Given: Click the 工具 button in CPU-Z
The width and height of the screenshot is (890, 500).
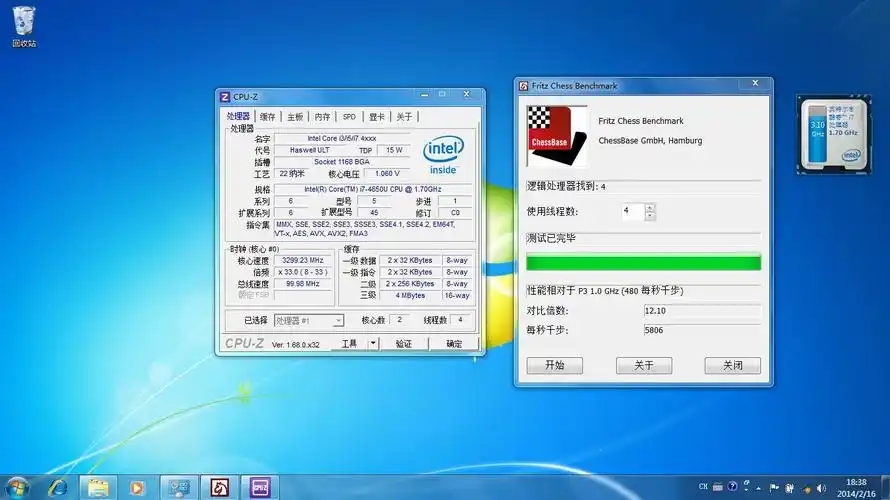Looking at the screenshot, I should tap(349, 343).
